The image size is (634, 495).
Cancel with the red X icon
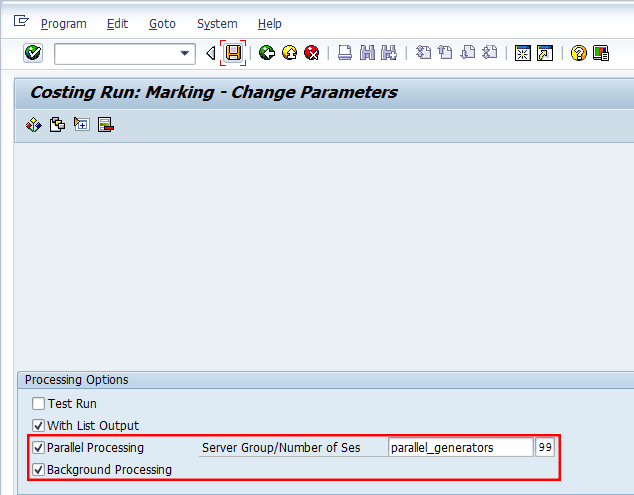(311, 53)
